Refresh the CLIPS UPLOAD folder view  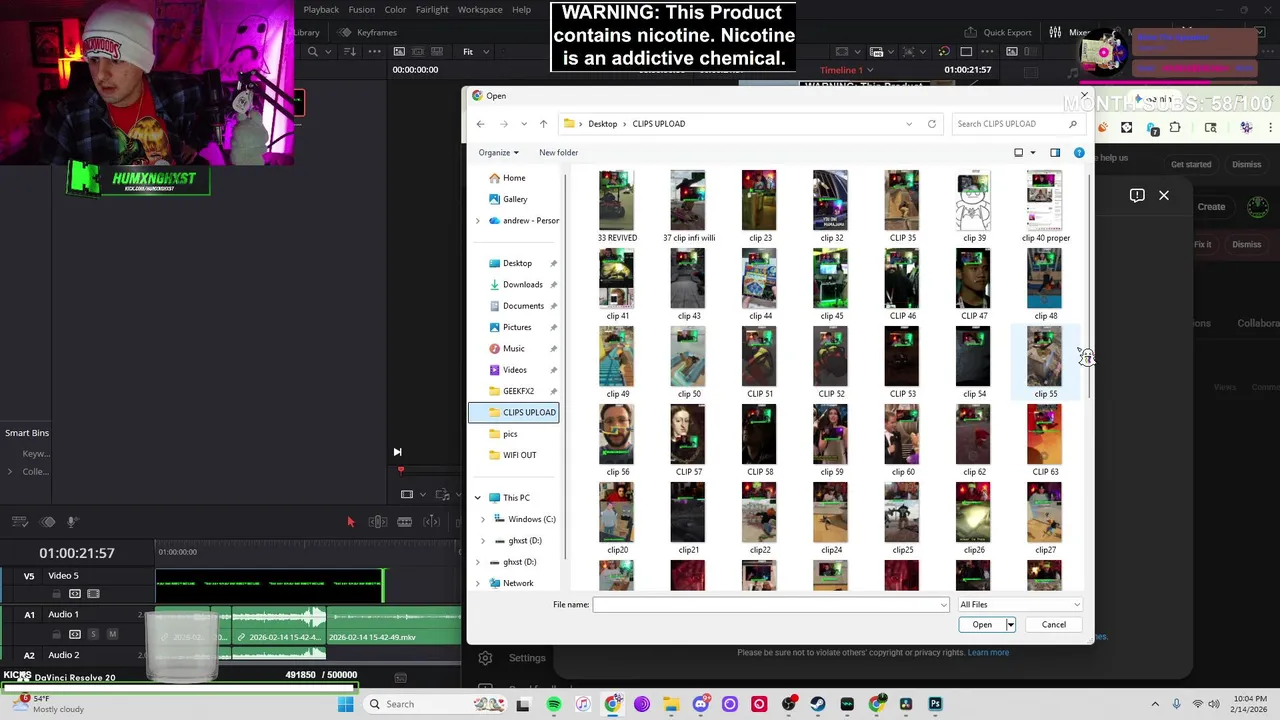coord(932,124)
